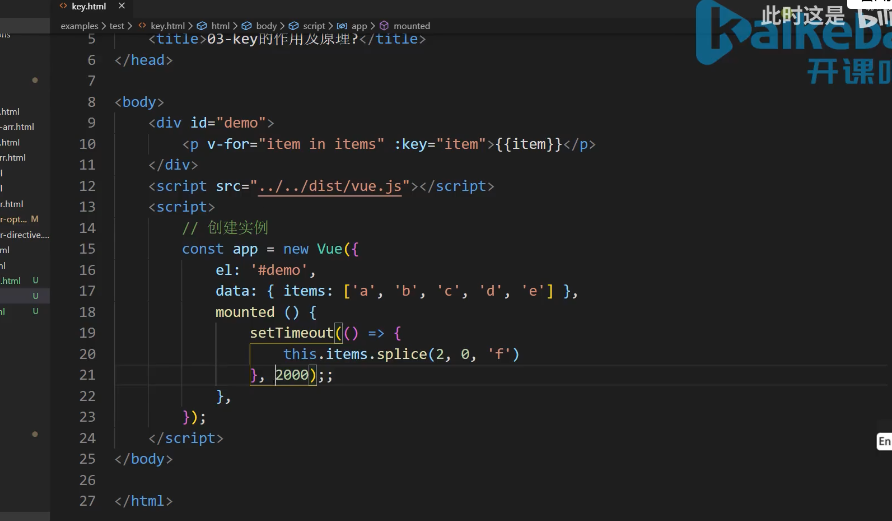Click the closing '</html>' tag
892x521 pixels.
pos(143,501)
